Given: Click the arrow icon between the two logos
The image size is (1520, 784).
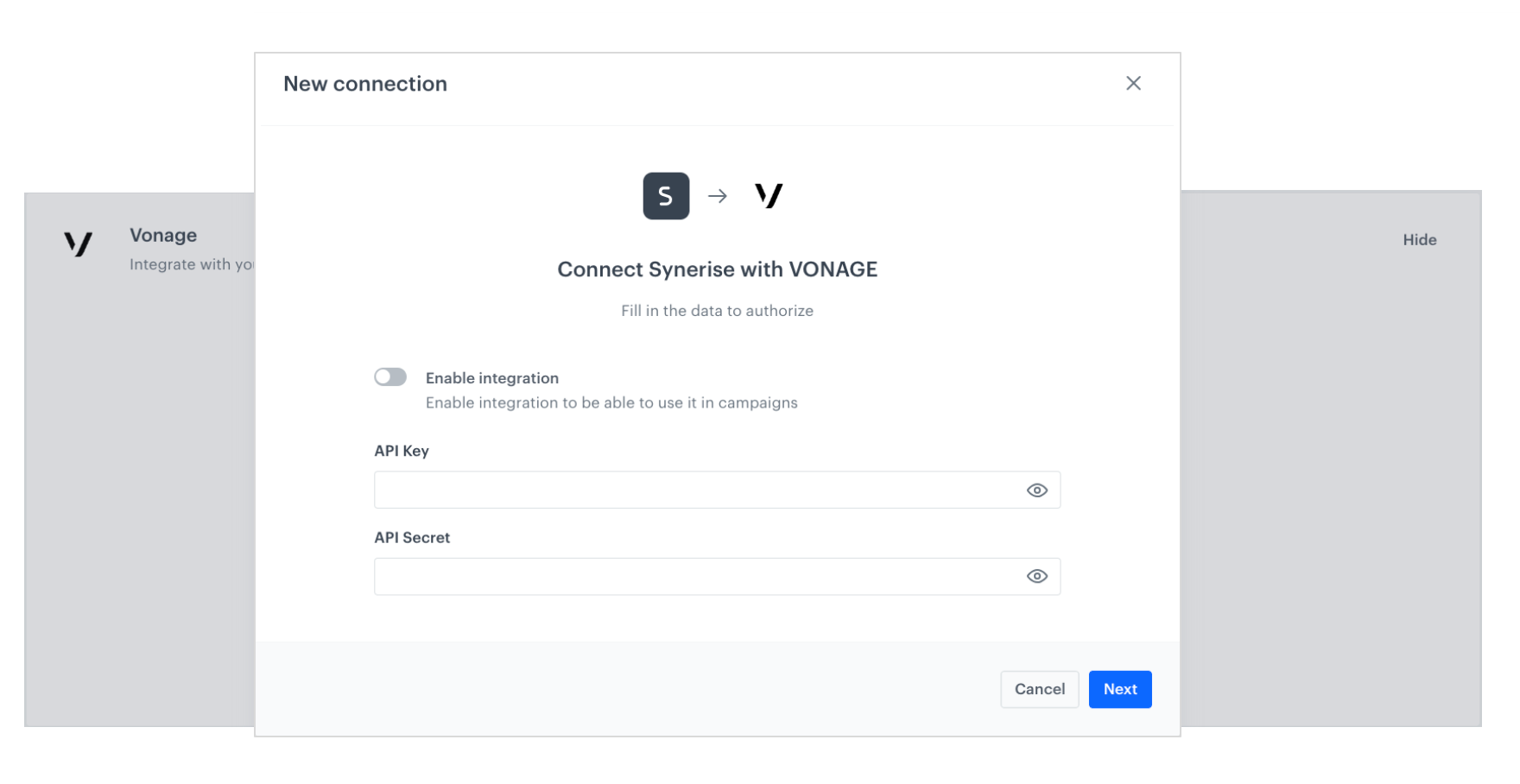Looking at the screenshot, I should tap(717, 195).
